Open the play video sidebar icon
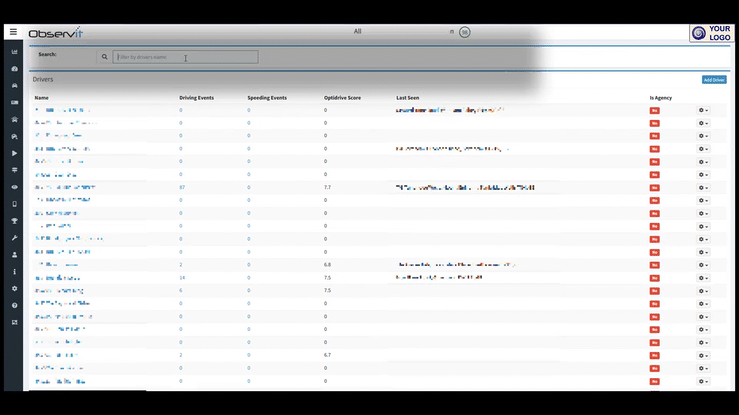The height and width of the screenshot is (415, 739). pyautogui.click(x=15, y=153)
